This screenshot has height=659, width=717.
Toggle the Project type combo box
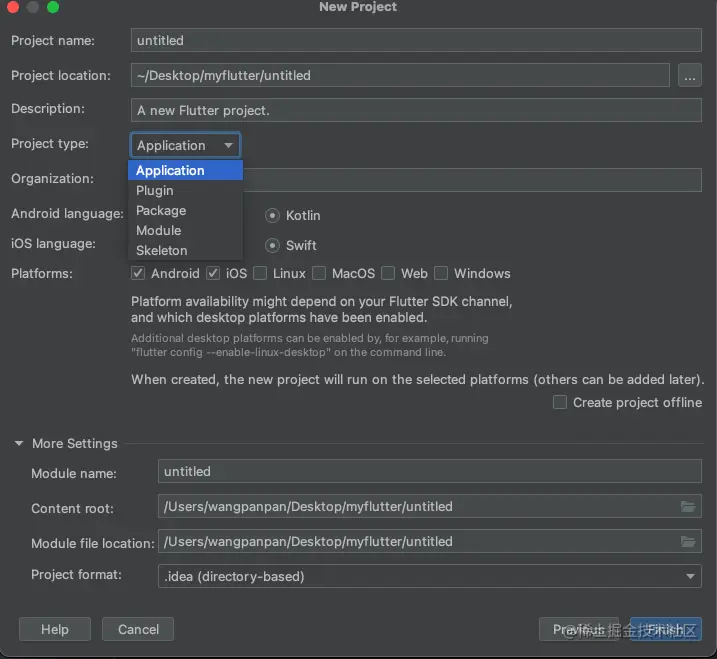coord(185,145)
